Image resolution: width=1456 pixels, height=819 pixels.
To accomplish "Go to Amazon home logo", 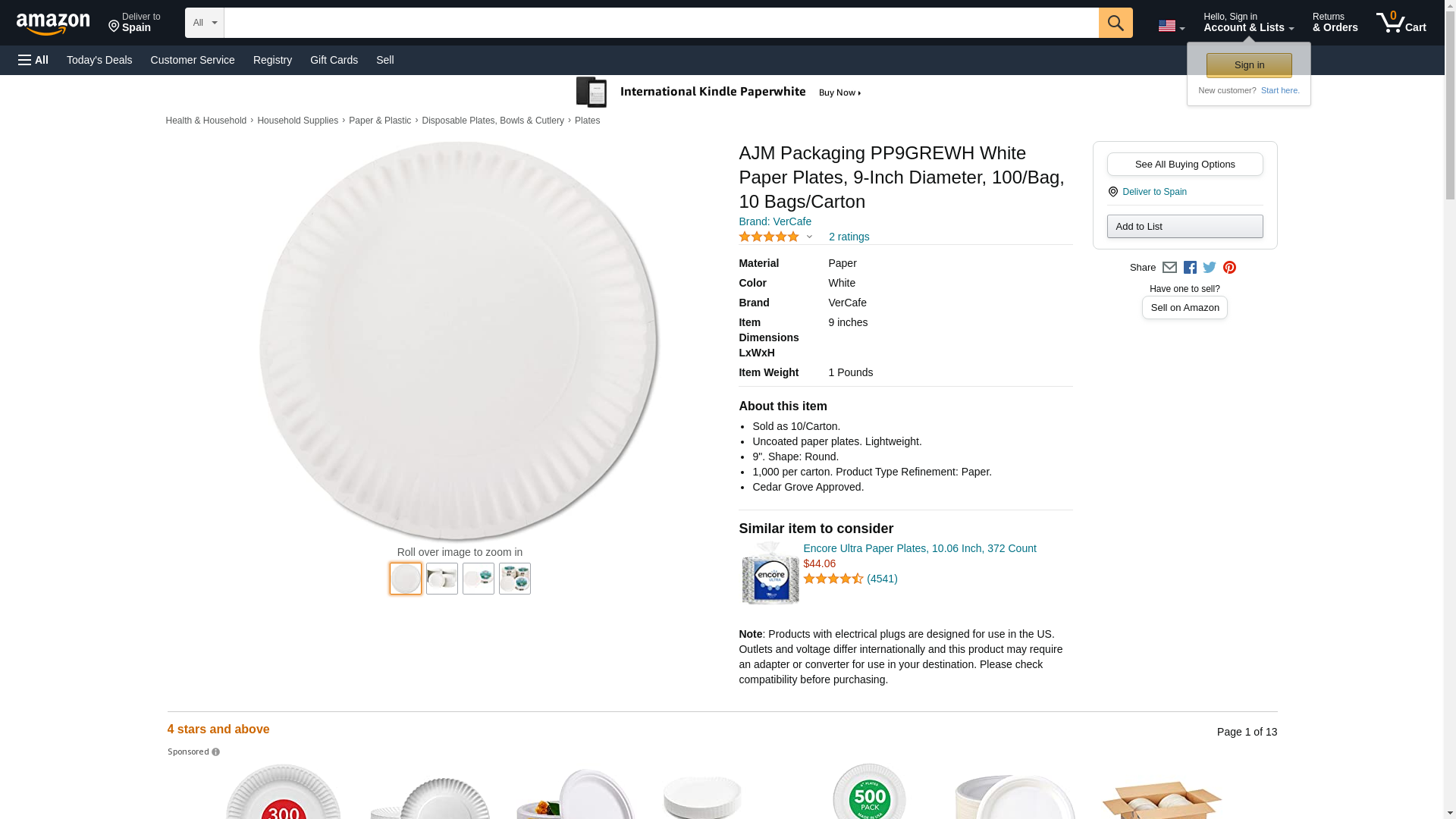I will [53, 24].
